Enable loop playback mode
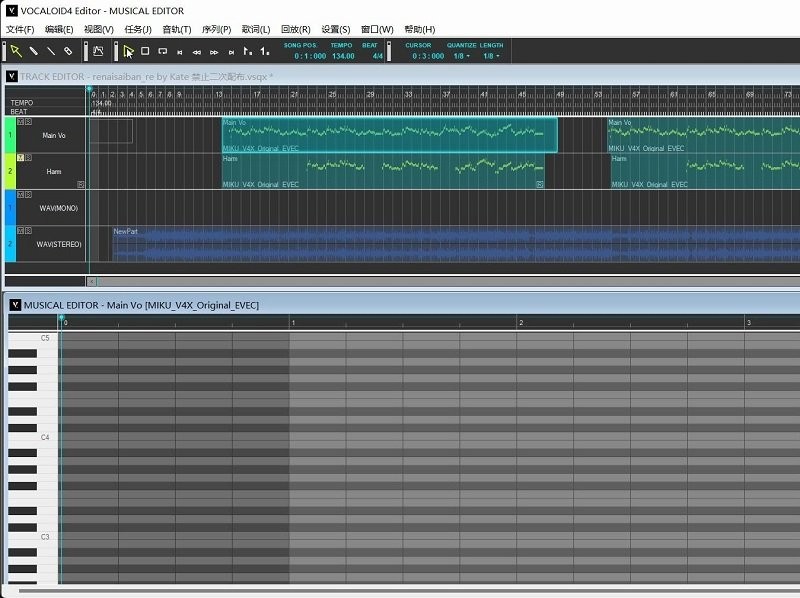 (161, 50)
